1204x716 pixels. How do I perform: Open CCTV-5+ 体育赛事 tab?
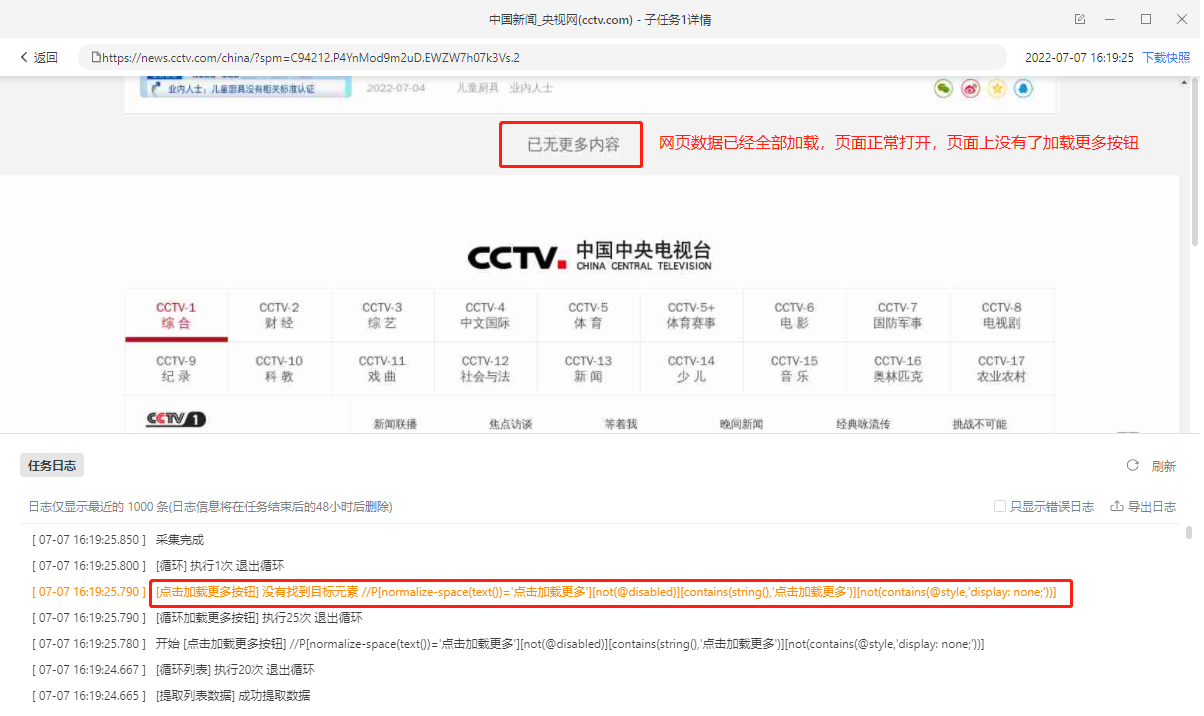coord(691,315)
